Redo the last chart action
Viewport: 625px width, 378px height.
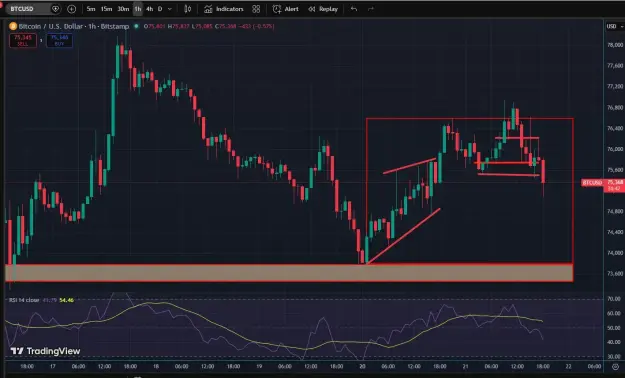[371, 9]
